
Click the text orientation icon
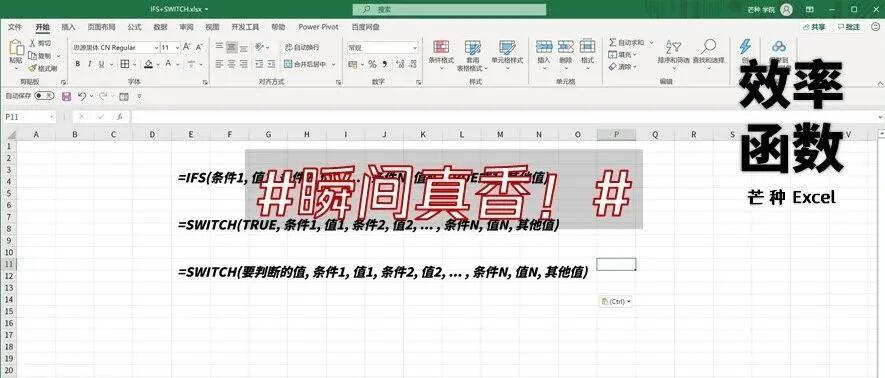[x=259, y=47]
